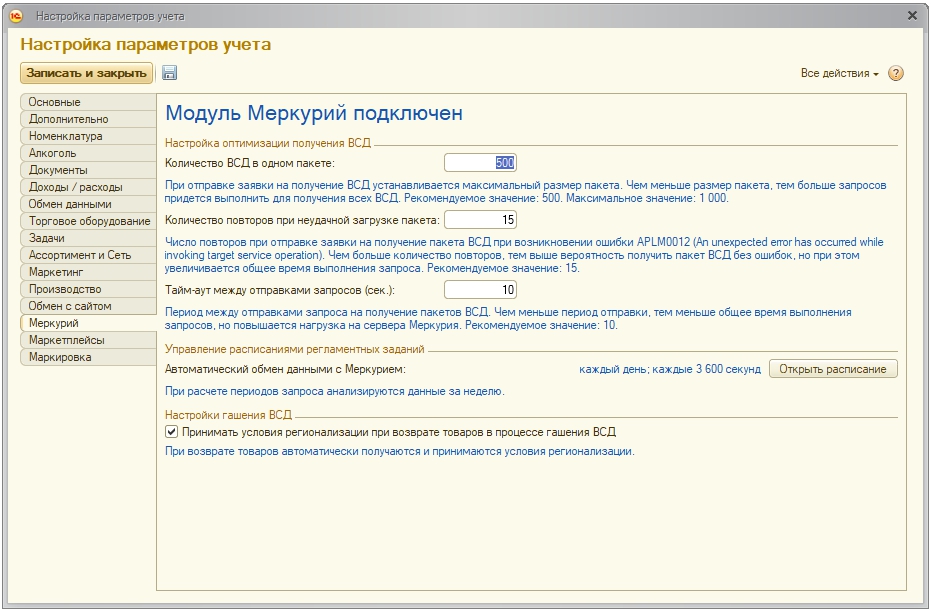Open the Маркетплейсы tab

point(88,340)
